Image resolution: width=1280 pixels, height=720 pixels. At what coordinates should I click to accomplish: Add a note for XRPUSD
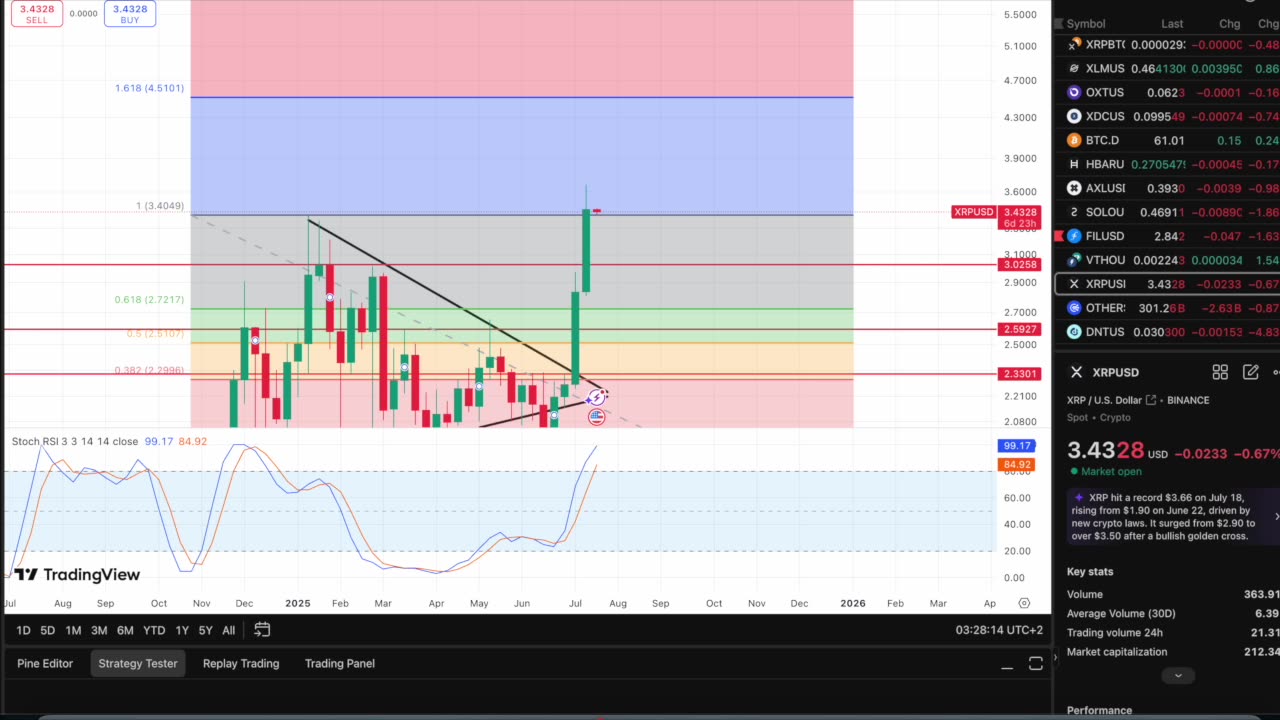1250,372
